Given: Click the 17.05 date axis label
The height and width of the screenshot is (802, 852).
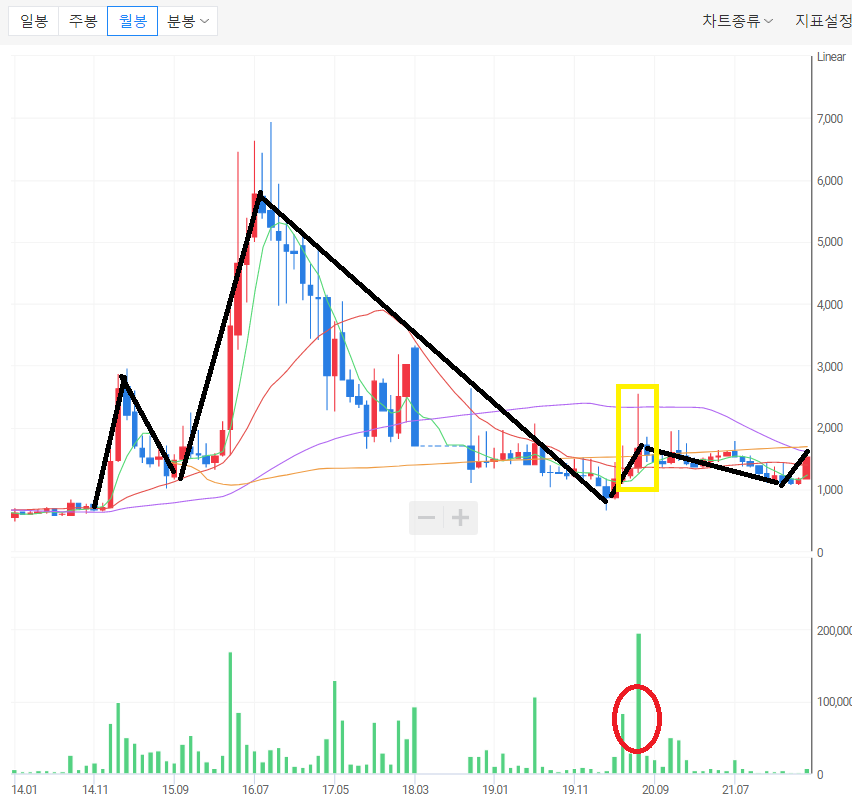Looking at the screenshot, I should point(335,790).
